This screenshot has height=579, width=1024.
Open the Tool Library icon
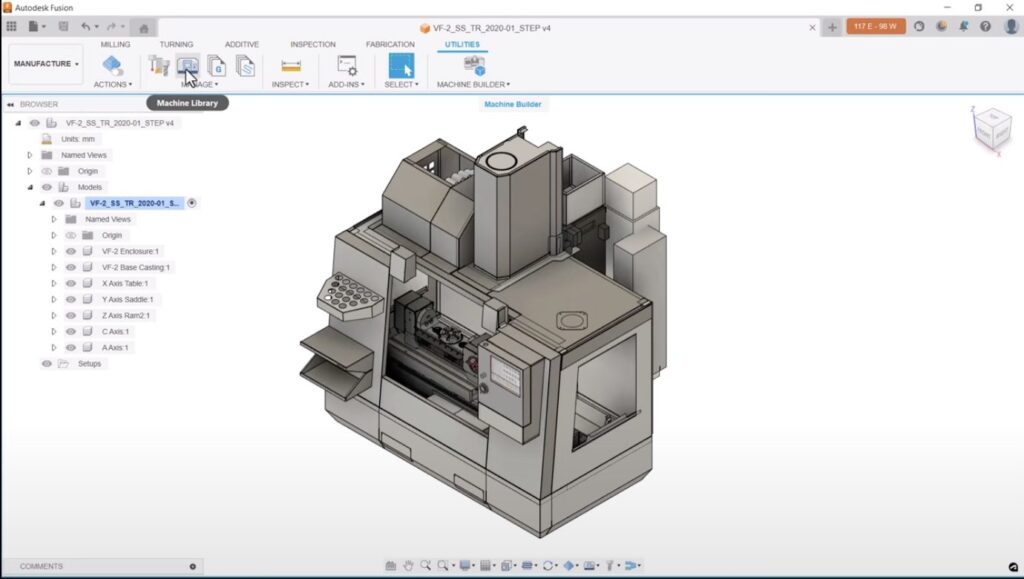pyautogui.click(x=158, y=66)
